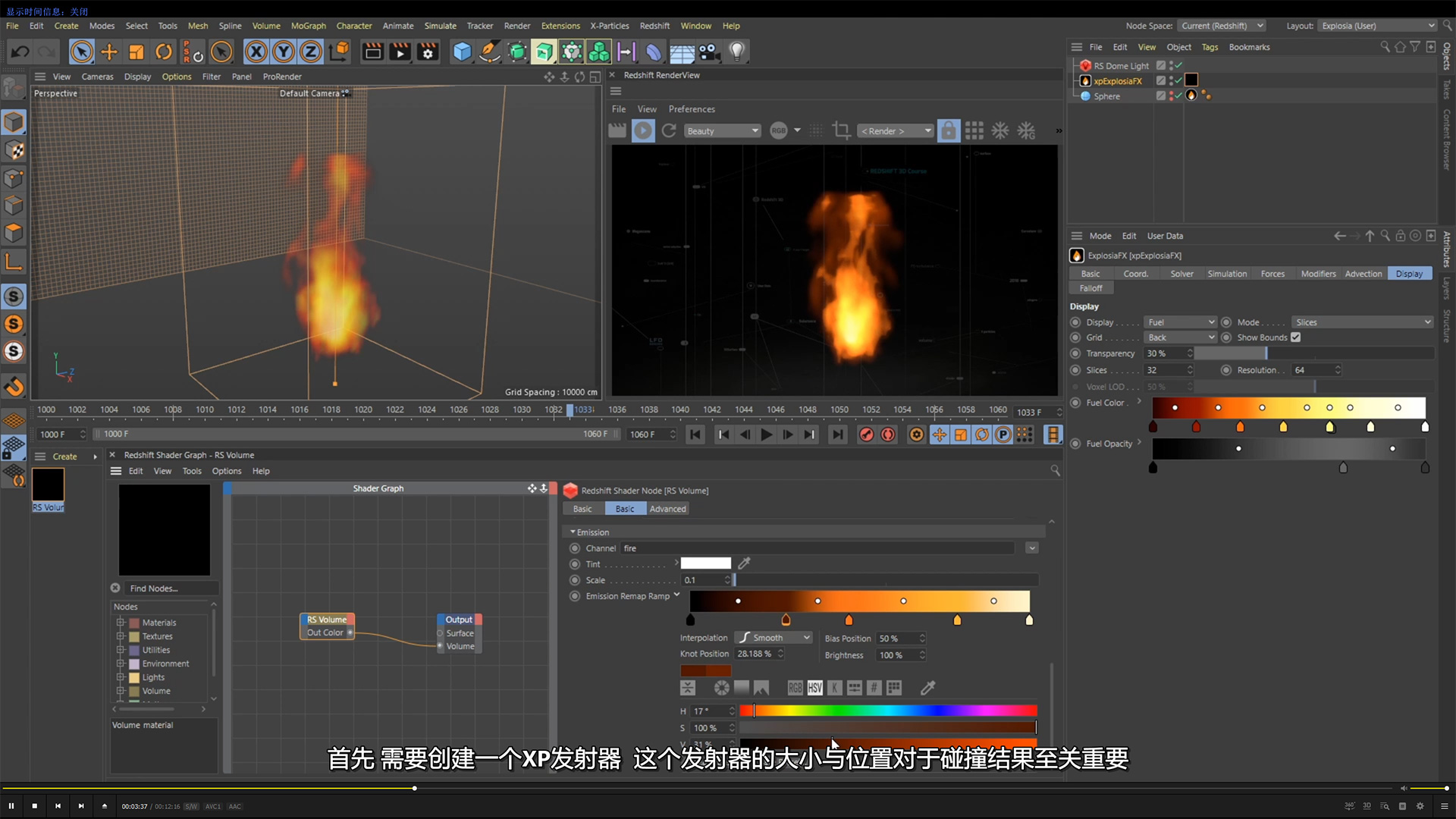The image size is (1456, 819).
Task: Toggle the Slices animation dot
Action: click(x=1075, y=370)
